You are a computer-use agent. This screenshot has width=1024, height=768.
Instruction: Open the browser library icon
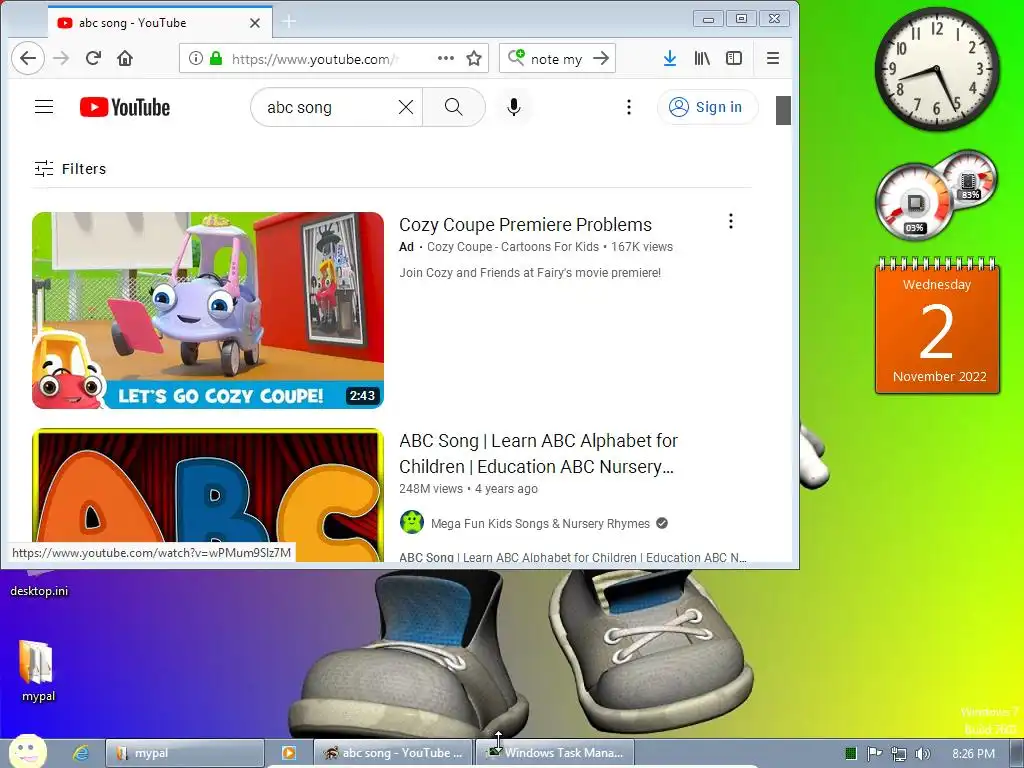point(702,58)
